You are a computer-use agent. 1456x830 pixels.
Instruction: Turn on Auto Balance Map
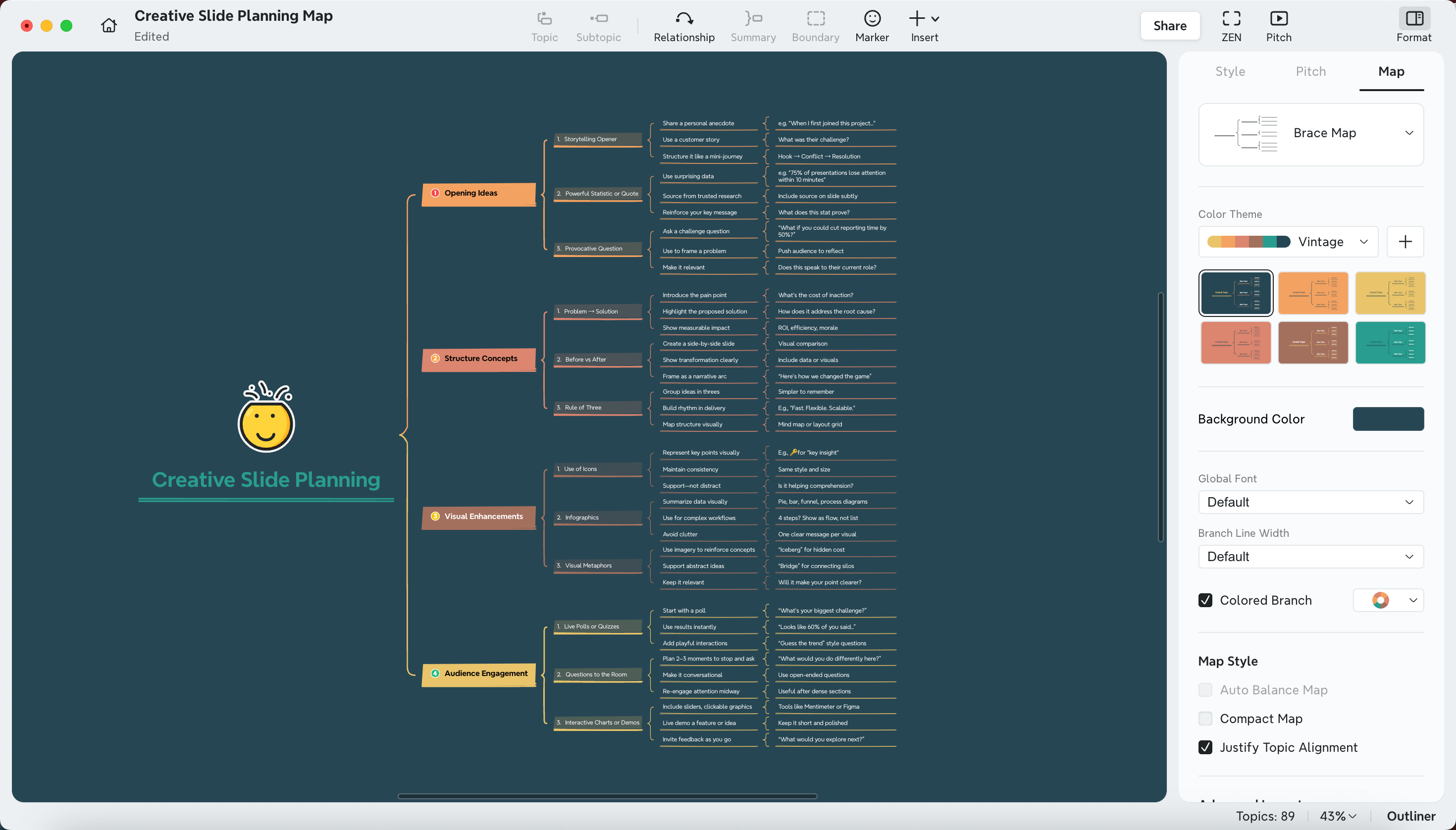tap(1205, 689)
